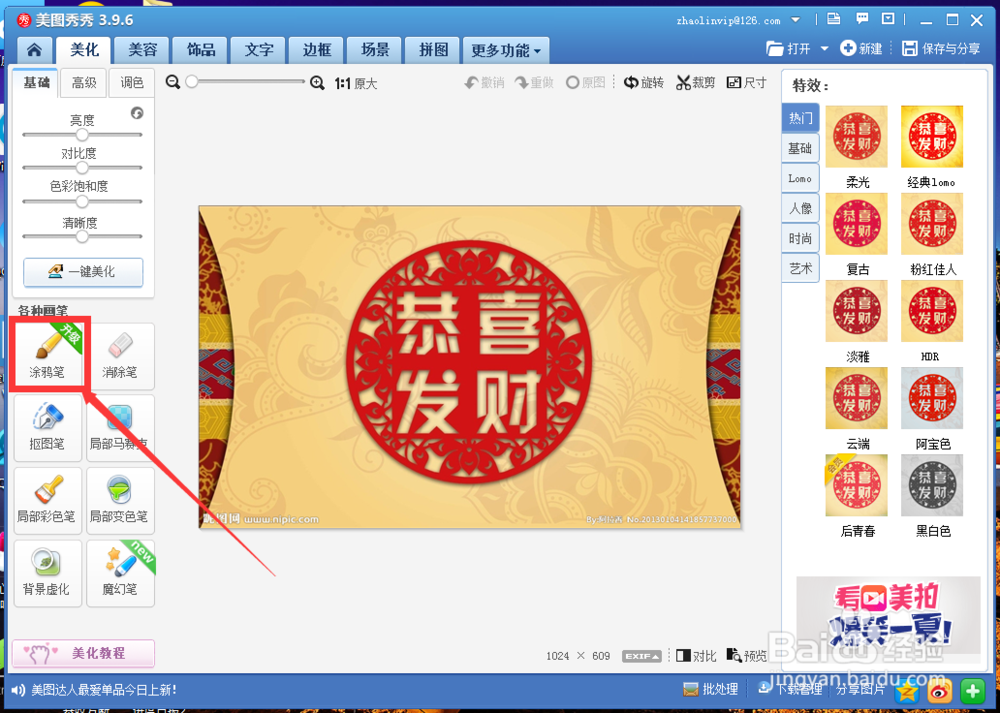Image resolution: width=1000 pixels, height=713 pixels.
Task: Apply the 柔光 soft light effect thumbnail
Action: coord(857,136)
